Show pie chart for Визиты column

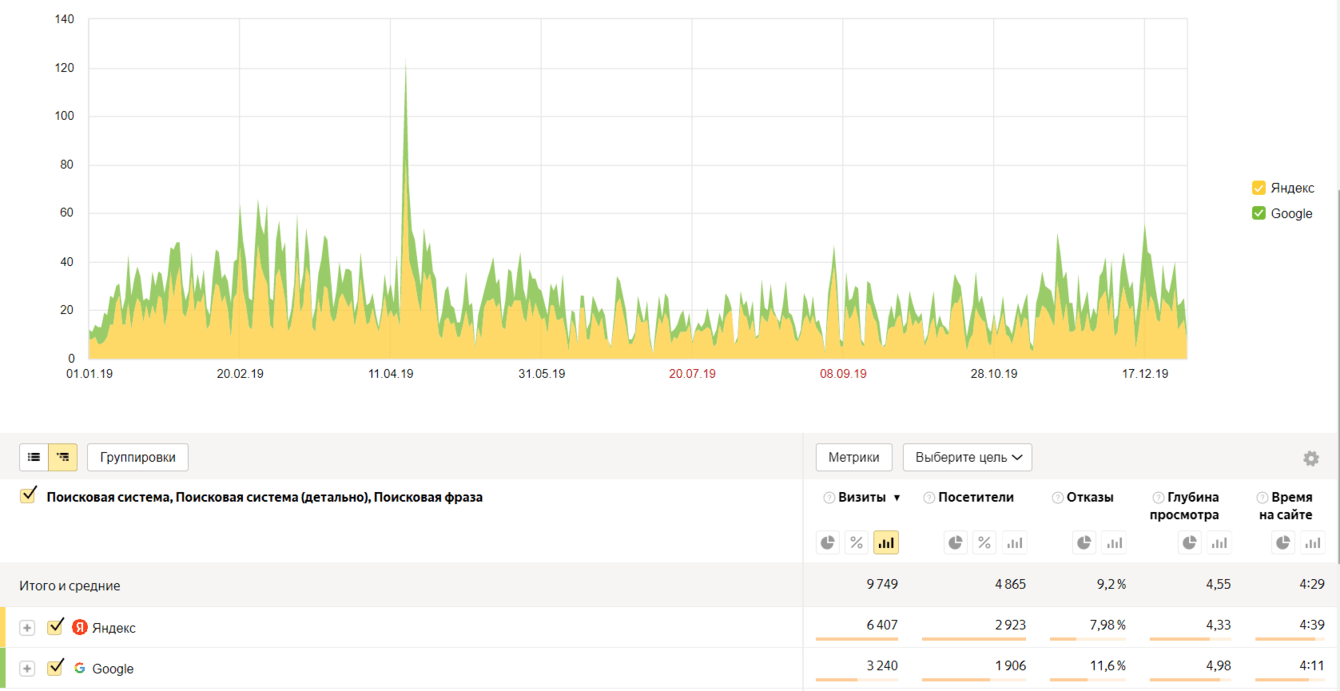click(828, 542)
